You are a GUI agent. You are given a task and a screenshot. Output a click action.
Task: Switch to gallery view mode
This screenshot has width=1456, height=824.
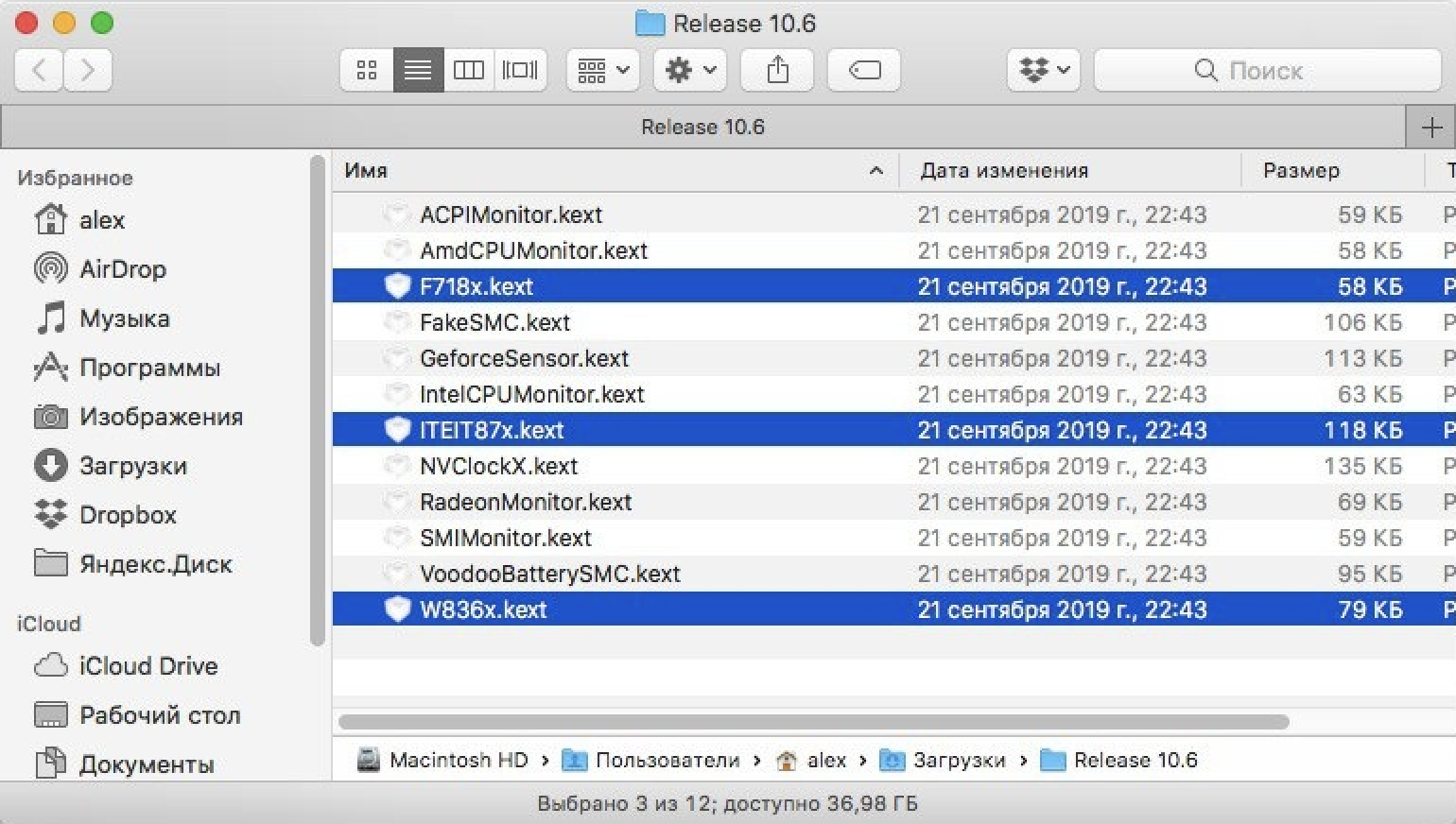point(520,70)
